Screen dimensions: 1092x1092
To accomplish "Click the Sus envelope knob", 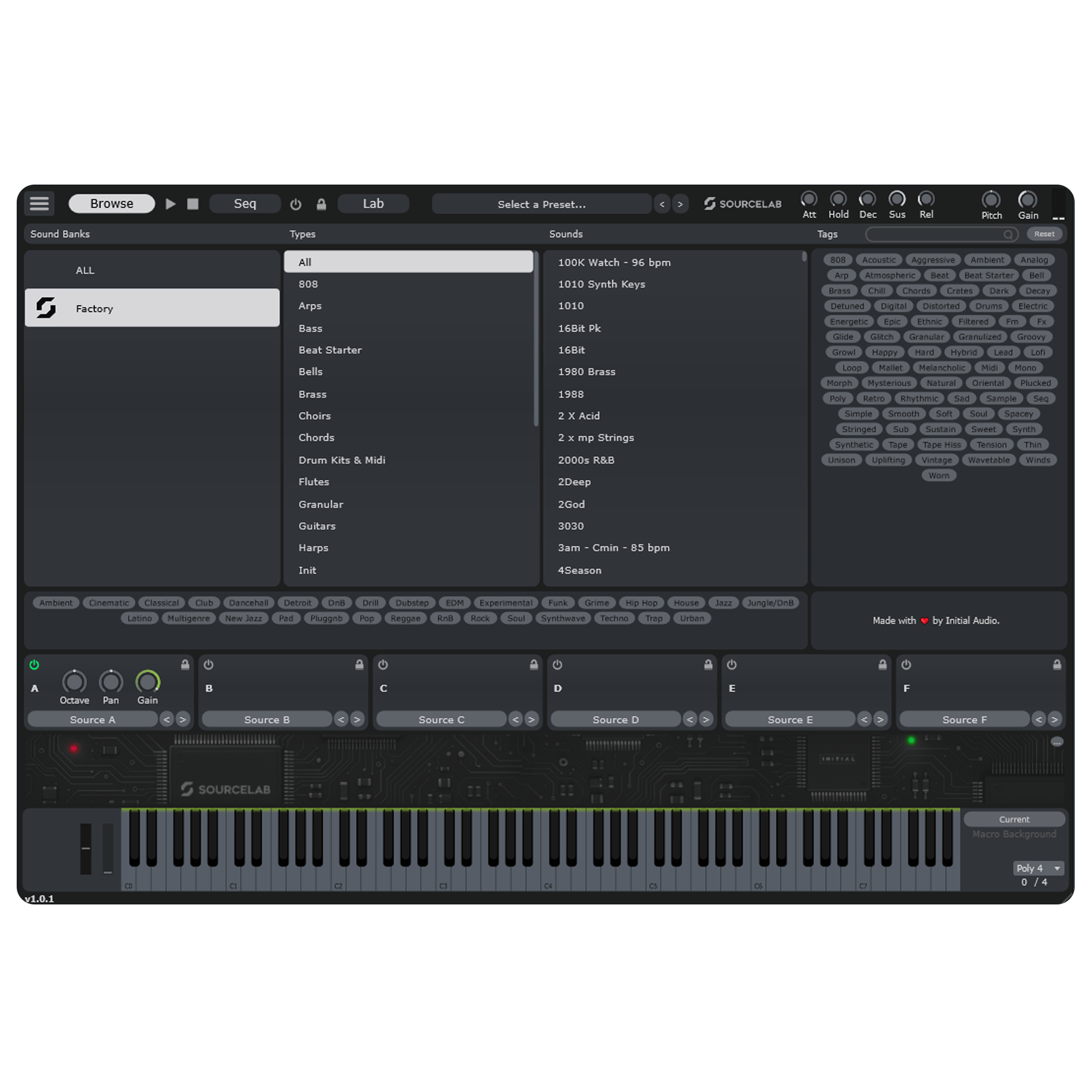I will click(897, 199).
